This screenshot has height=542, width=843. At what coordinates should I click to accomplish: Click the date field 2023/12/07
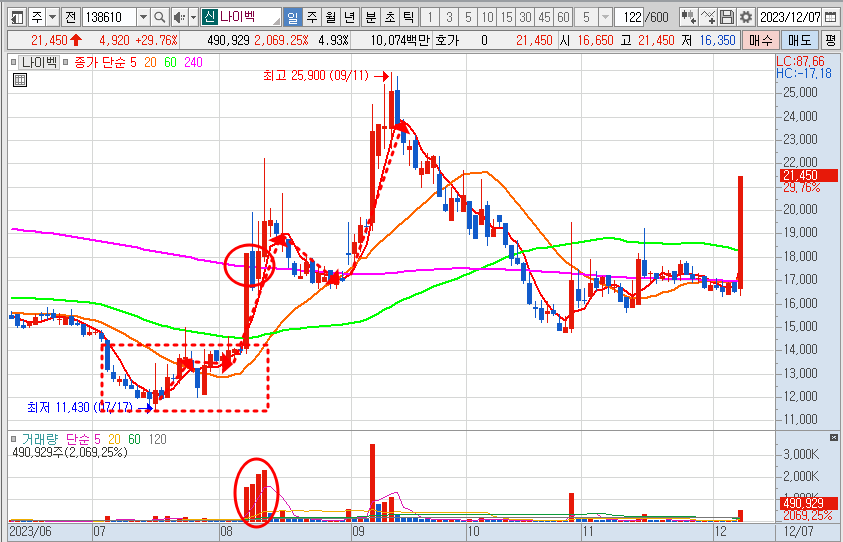tap(789, 18)
